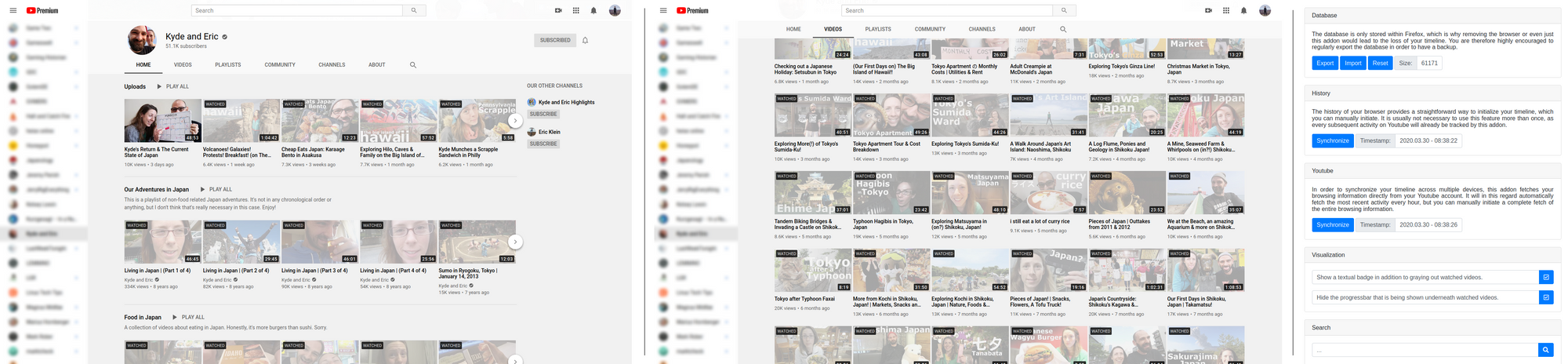The image size is (1568, 364).
Task: Open video title Sumo in Ryogoku, Tokyo
Action: (468, 273)
